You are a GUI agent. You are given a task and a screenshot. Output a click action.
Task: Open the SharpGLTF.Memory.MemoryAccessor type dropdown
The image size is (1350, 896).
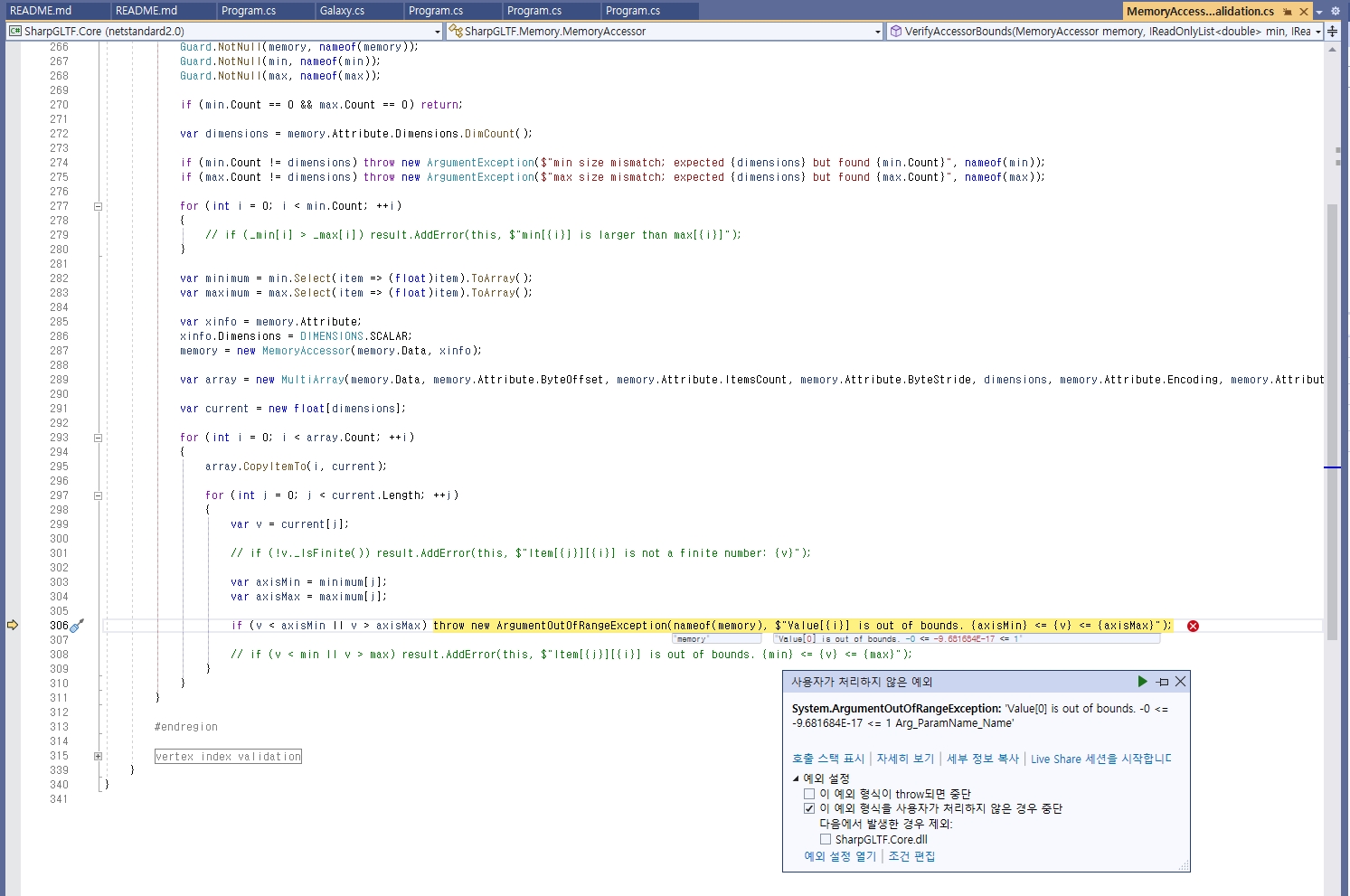(x=877, y=32)
